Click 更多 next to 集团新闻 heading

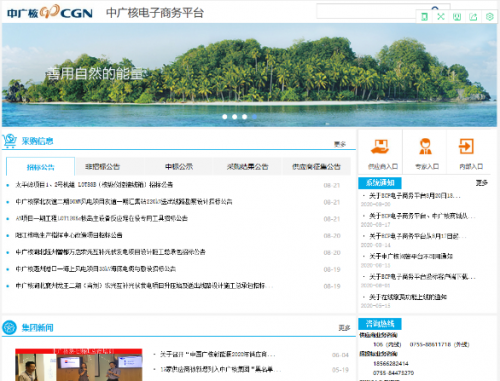[x=344, y=328]
